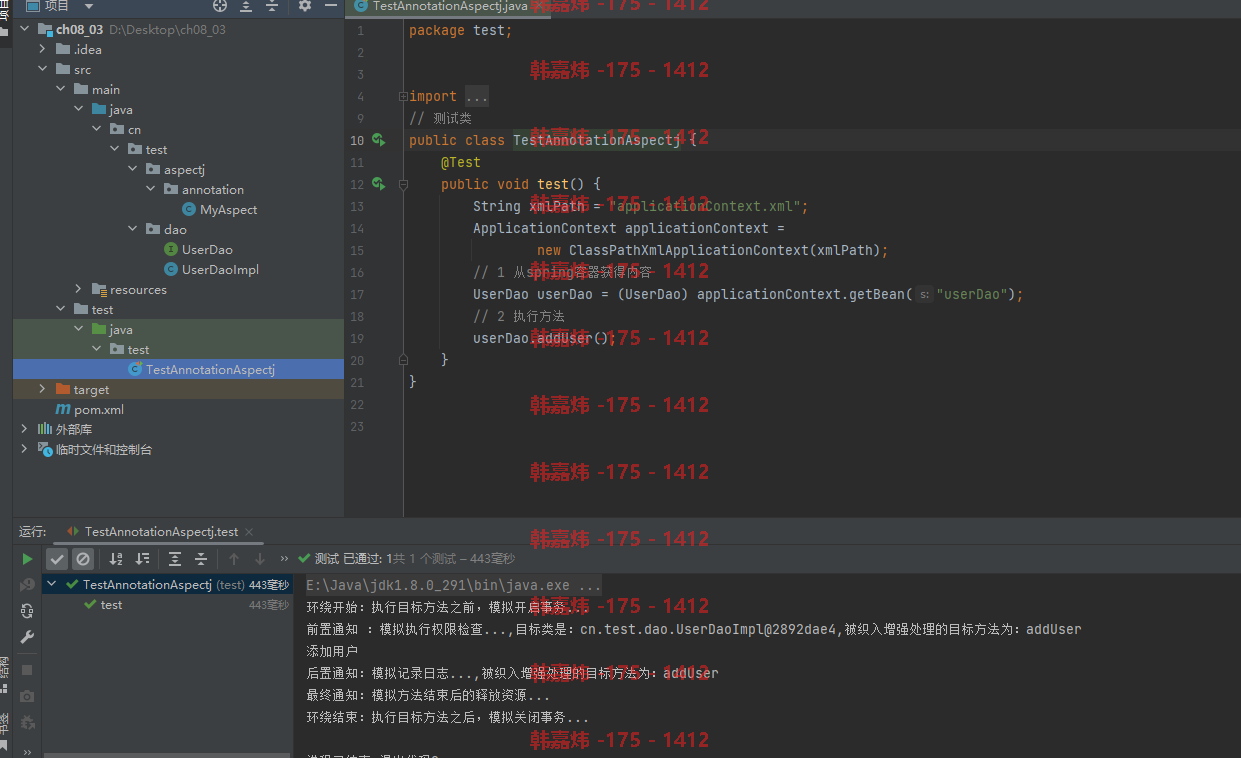Collapse all in project panel

[x=272, y=5]
